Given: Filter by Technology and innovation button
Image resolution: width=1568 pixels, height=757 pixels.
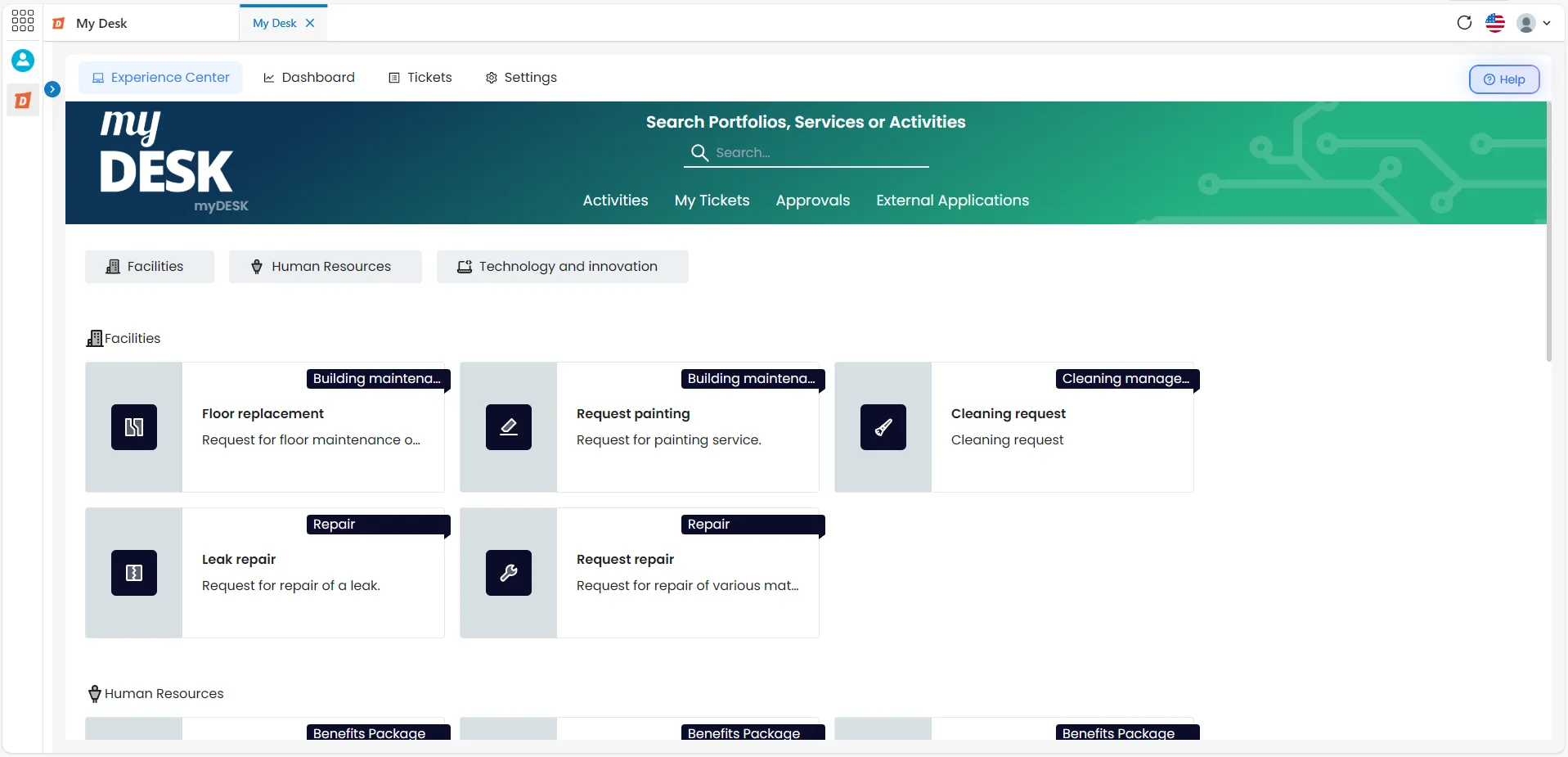Looking at the screenshot, I should (x=563, y=267).
